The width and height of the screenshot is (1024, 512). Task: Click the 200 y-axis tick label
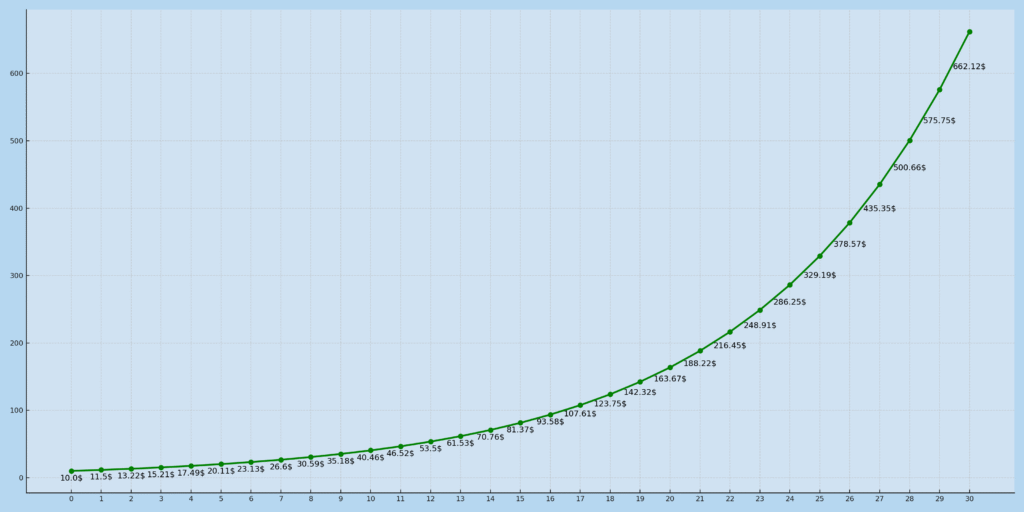click(16, 344)
